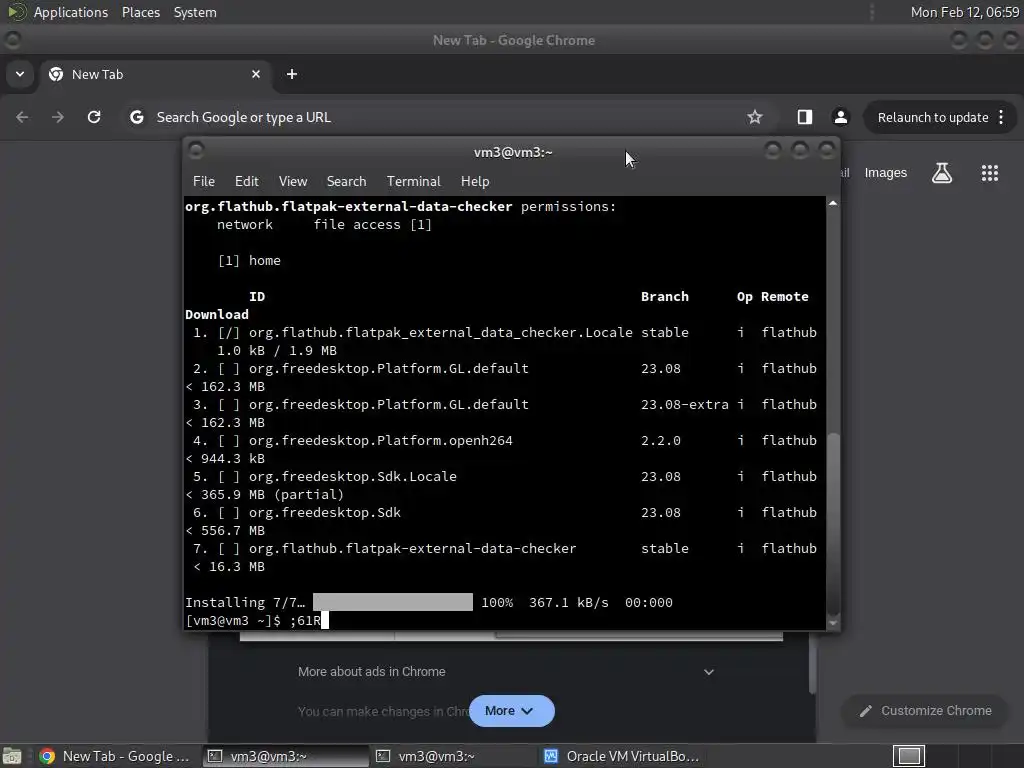Bookmark this tab with the star icon
The width and height of the screenshot is (1024, 768).
point(755,117)
